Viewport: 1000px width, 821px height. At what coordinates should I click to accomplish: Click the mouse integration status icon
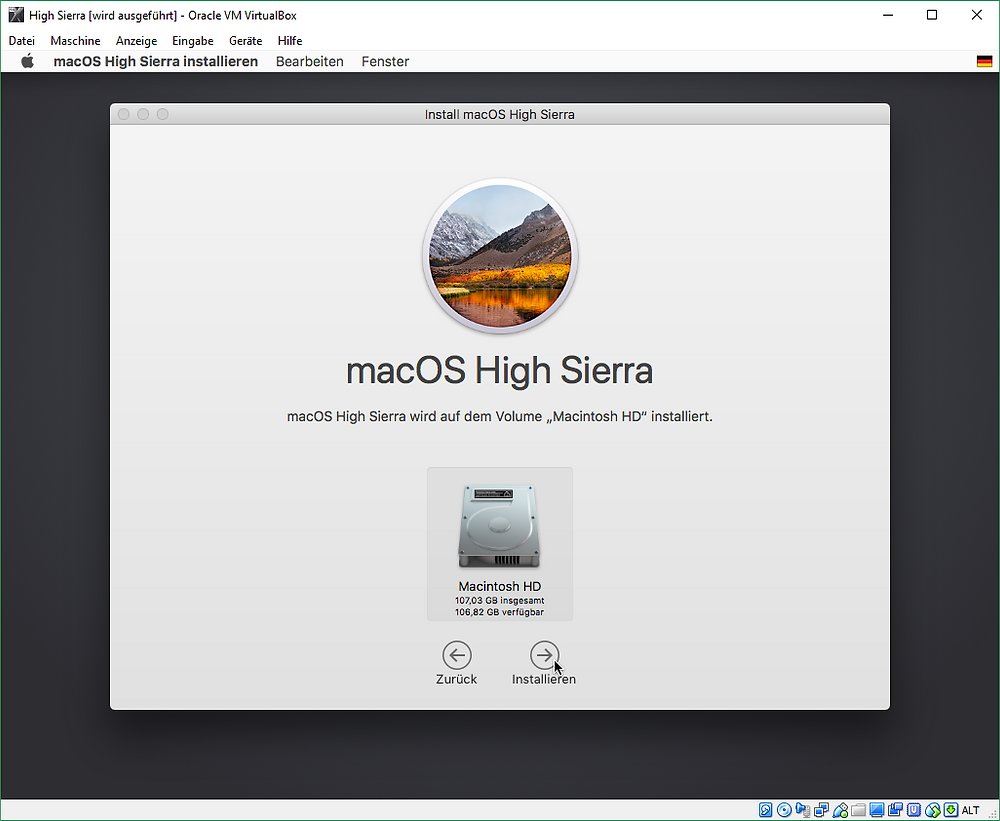(x=932, y=810)
